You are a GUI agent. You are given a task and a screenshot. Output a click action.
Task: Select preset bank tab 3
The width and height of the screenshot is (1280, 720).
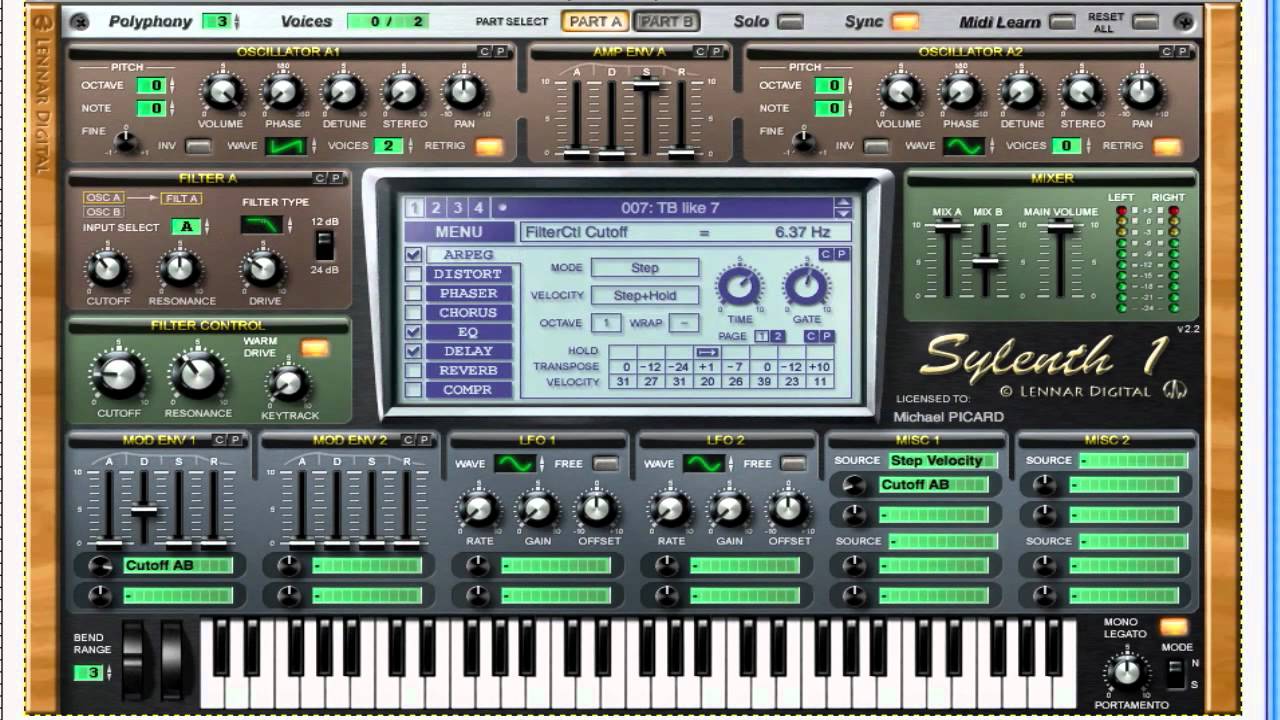point(458,208)
